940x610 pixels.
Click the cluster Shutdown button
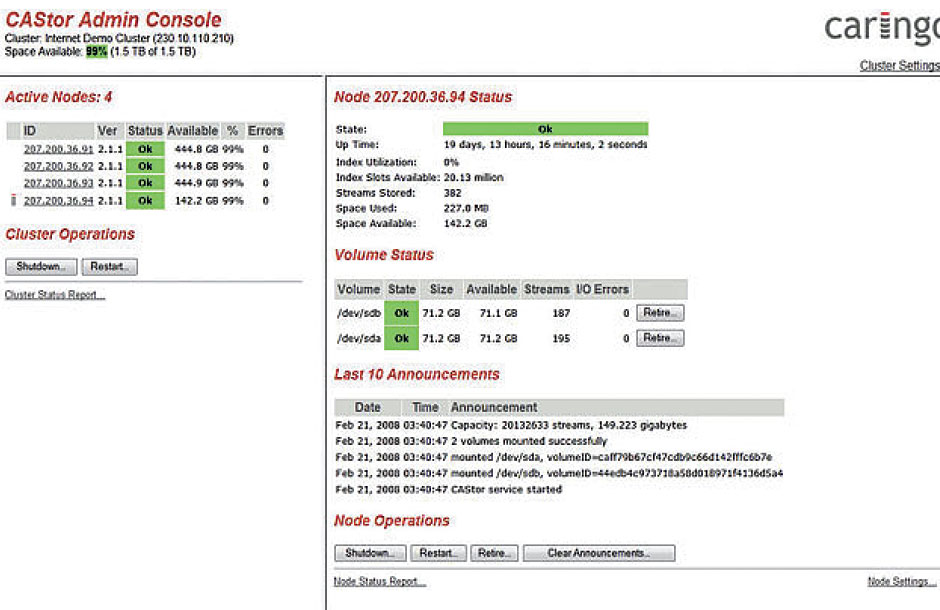(x=40, y=267)
